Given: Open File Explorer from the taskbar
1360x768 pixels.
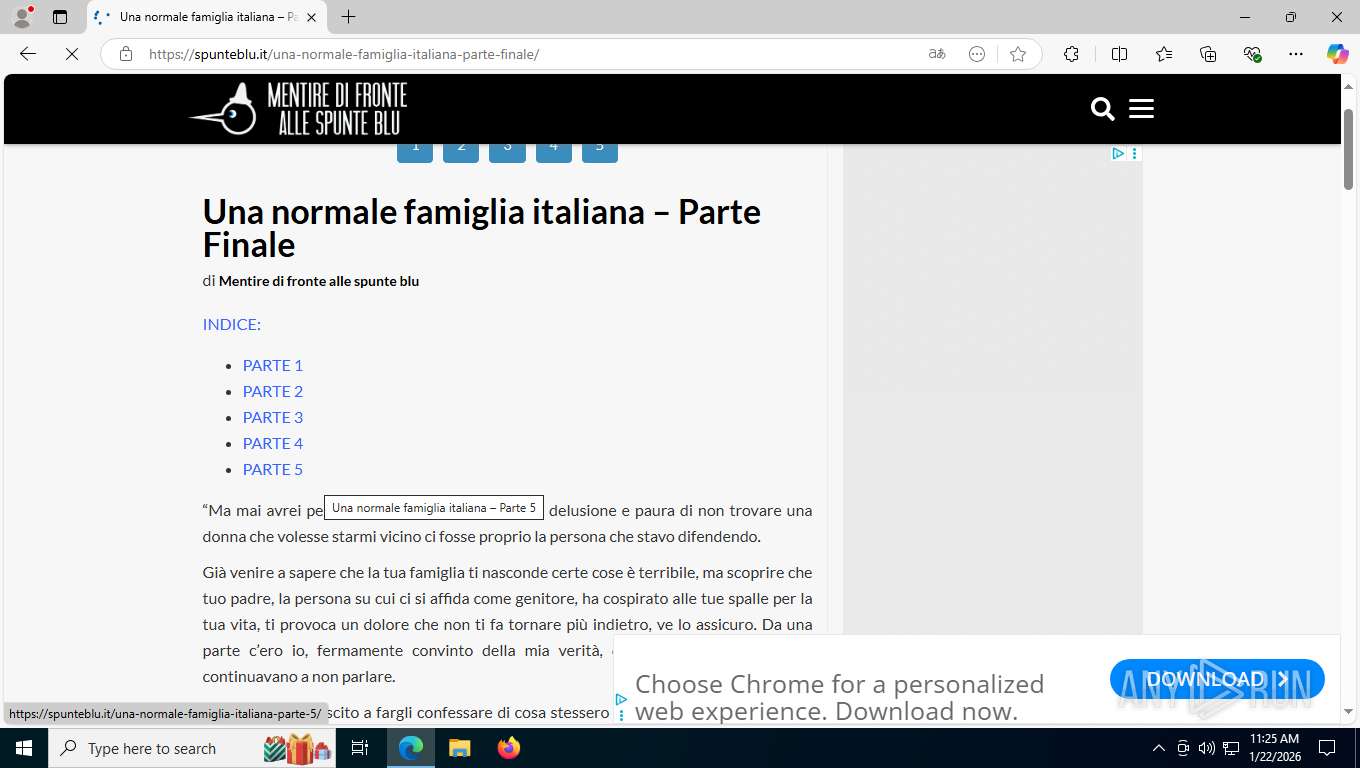Looking at the screenshot, I should pos(459,748).
